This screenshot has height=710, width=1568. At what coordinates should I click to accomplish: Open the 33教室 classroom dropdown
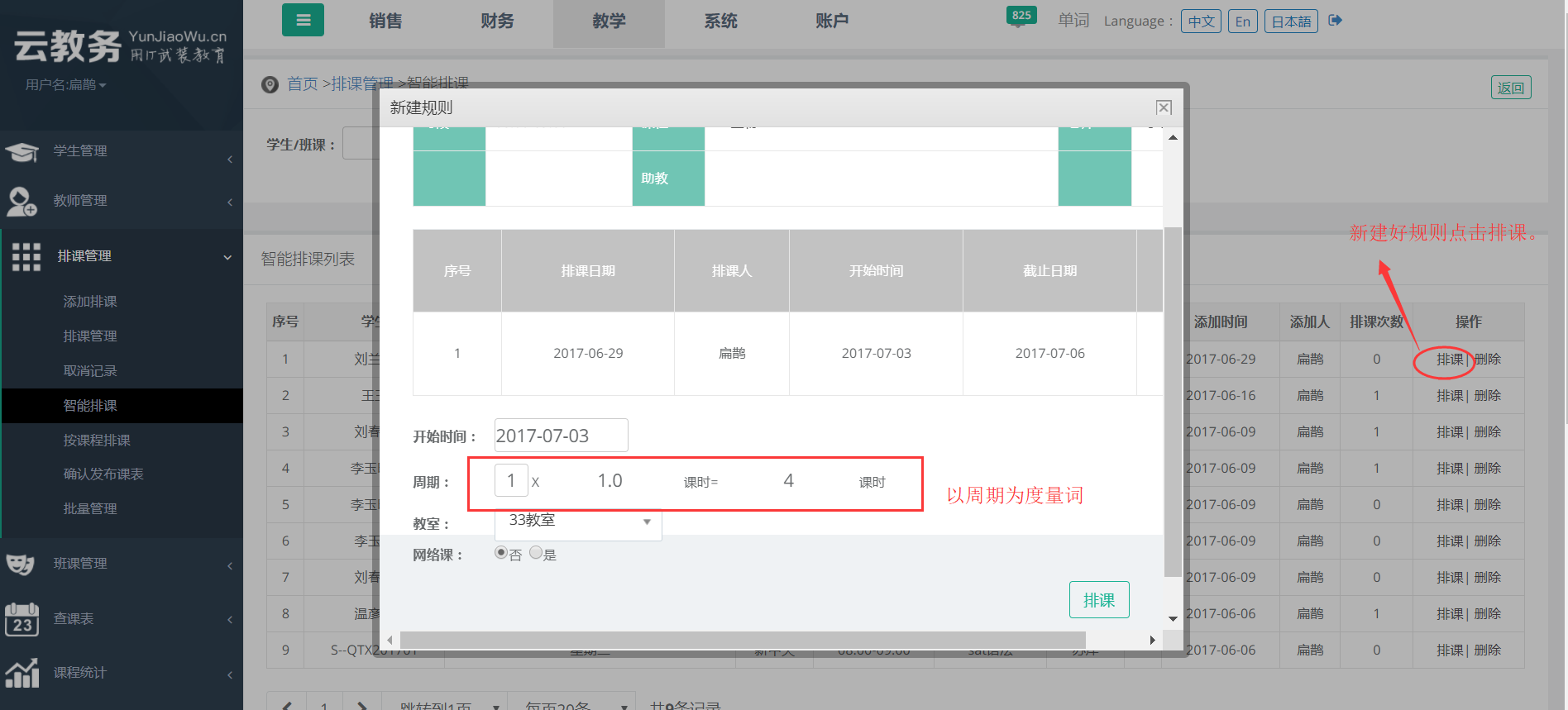point(578,522)
